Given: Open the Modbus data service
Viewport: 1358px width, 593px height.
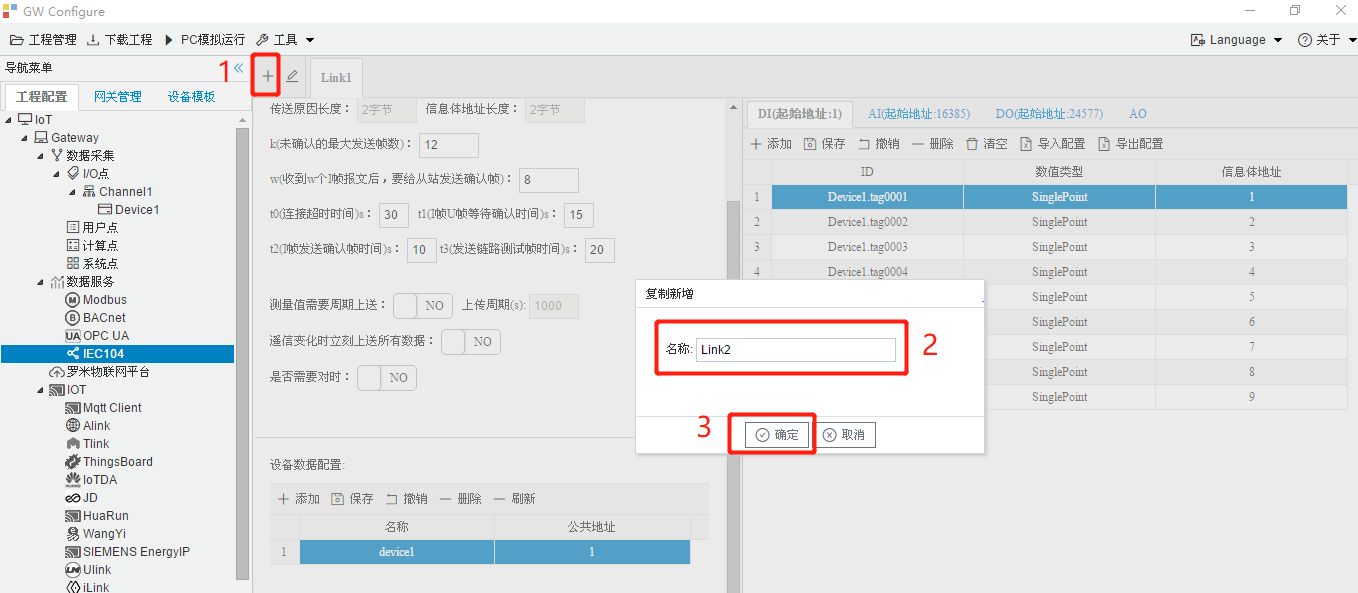Looking at the screenshot, I should point(95,300).
